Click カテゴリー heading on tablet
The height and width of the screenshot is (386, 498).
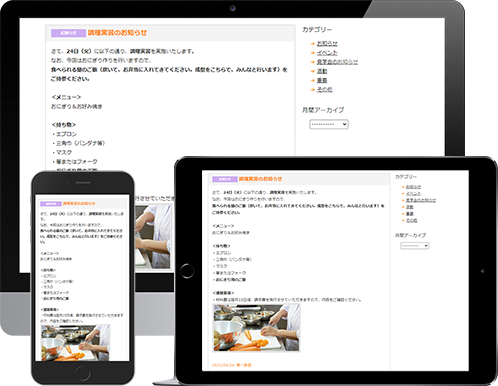click(406, 177)
